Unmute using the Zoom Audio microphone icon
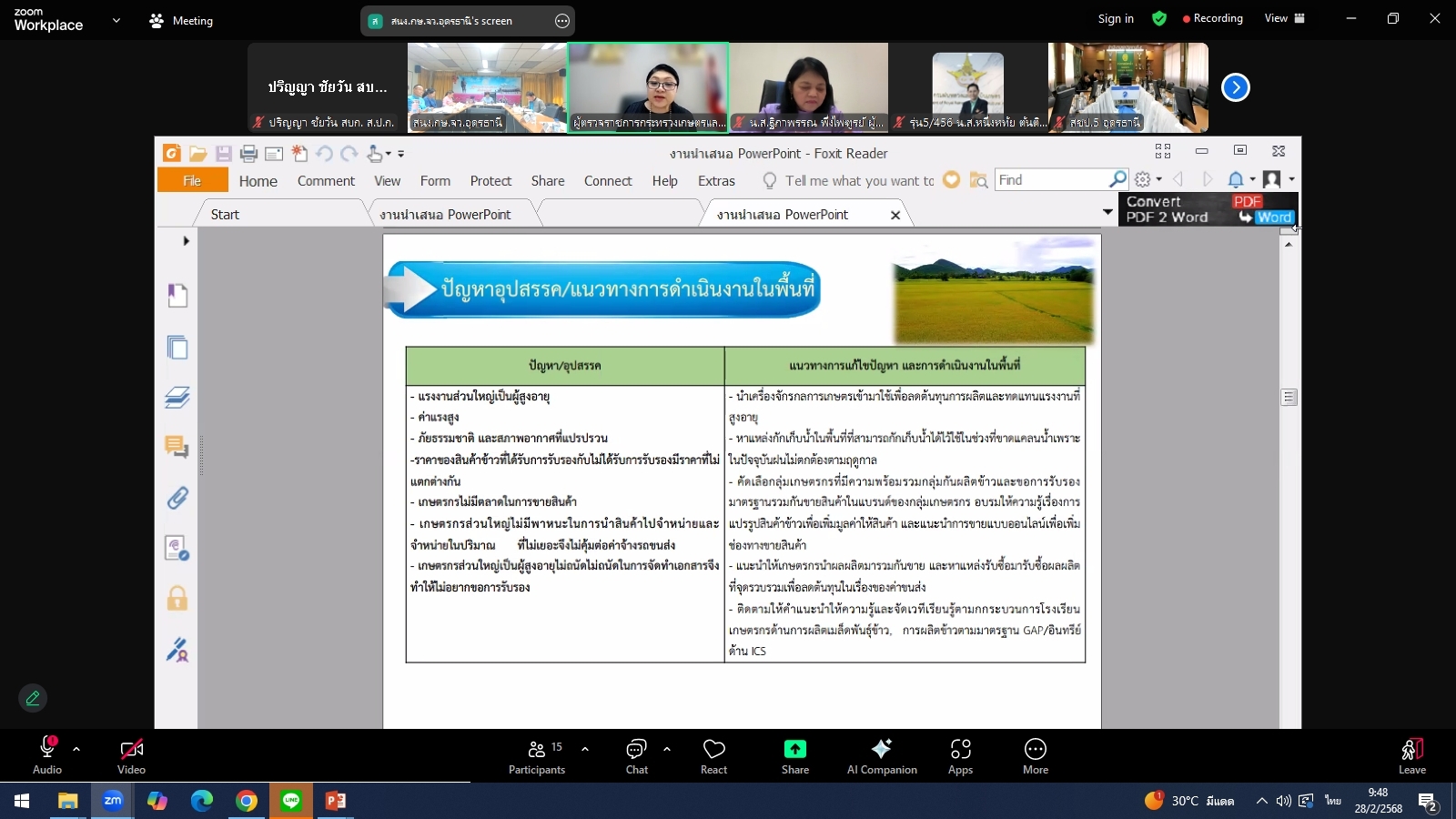 tap(47, 749)
